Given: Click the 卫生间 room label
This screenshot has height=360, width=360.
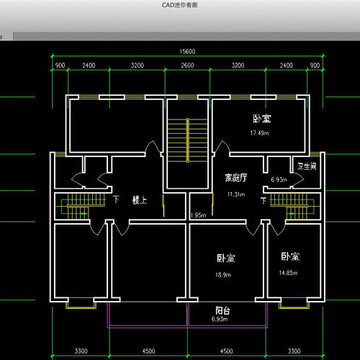Looking at the screenshot, I should [307, 167].
